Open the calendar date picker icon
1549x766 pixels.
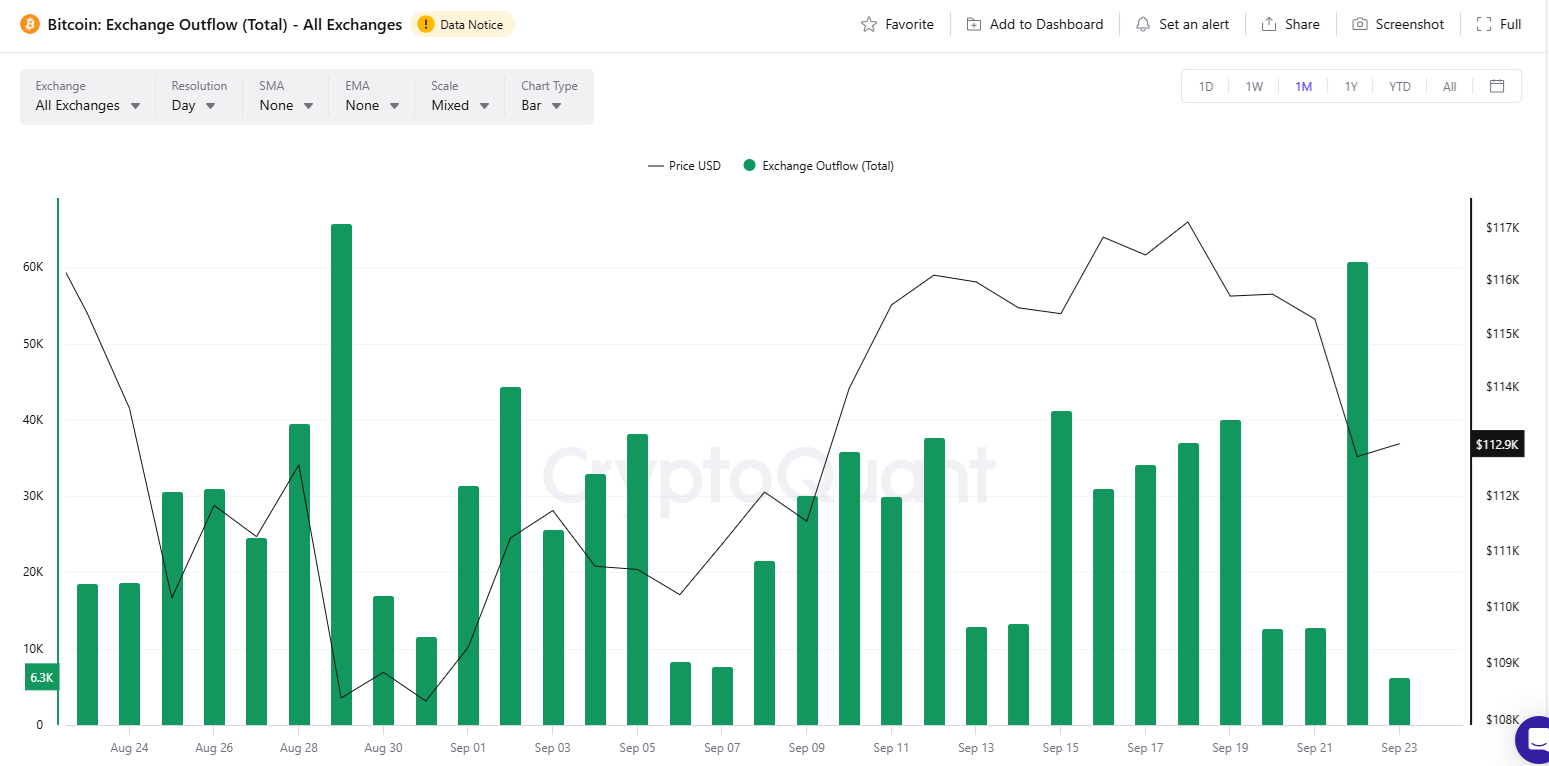(x=1497, y=86)
